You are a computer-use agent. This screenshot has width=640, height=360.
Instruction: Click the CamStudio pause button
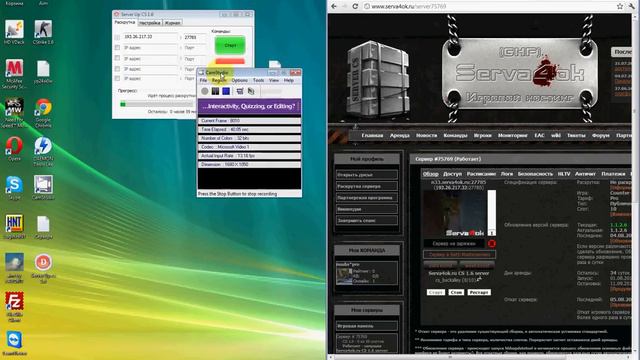(215, 91)
